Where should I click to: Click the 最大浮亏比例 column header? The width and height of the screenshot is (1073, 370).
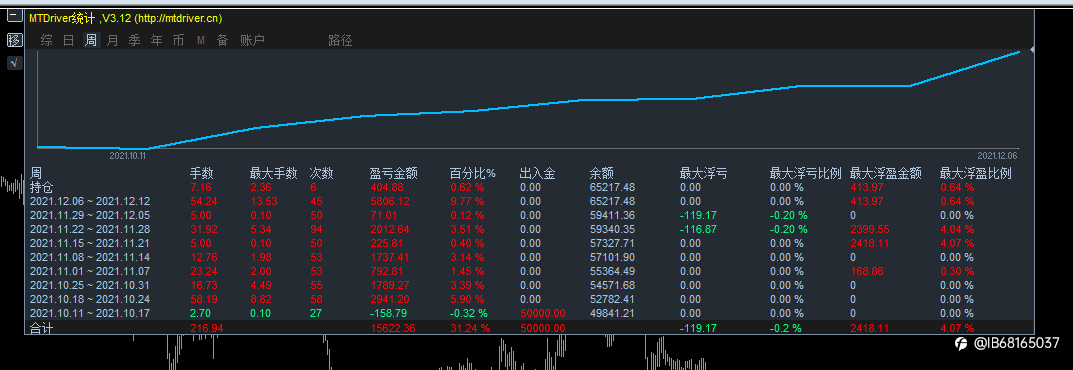(805, 174)
